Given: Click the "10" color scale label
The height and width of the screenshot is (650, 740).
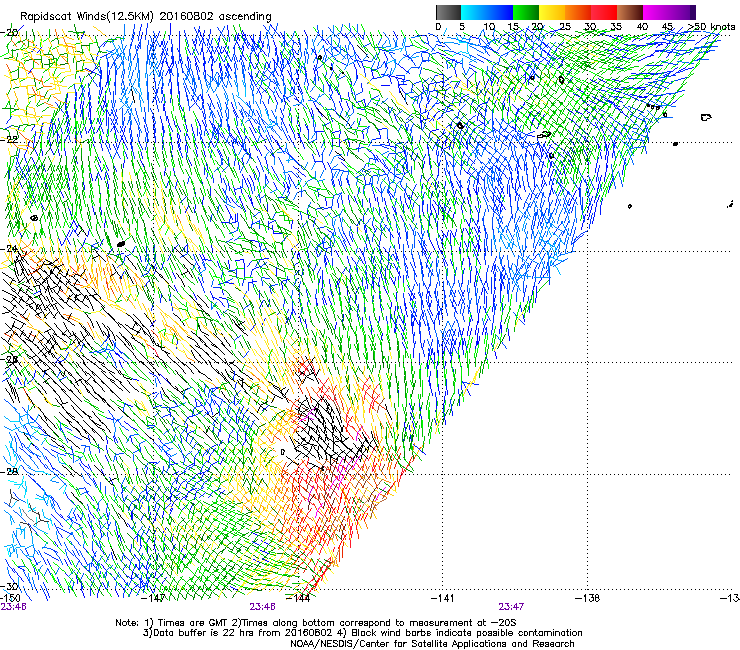Looking at the screenshot, I should click(x=489, y=26).
